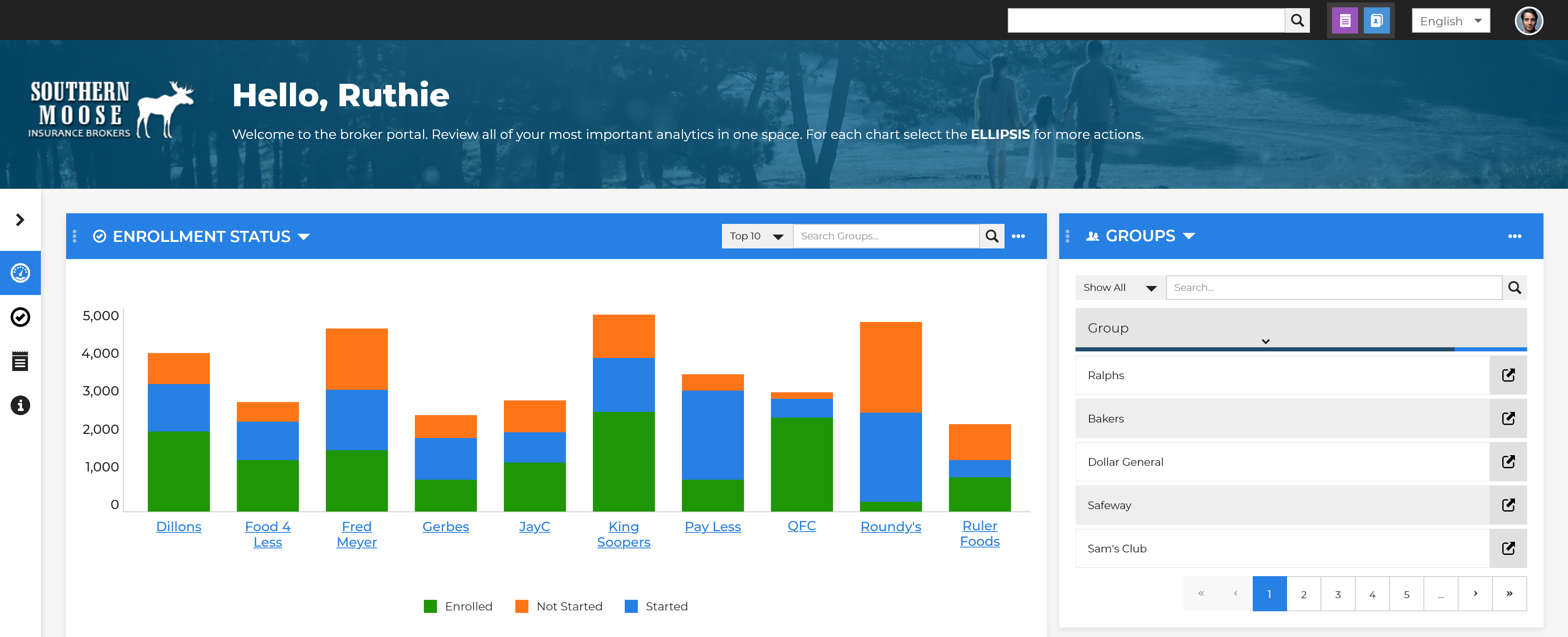This screenshot has height=637, width=1568.
Task: Open the JayC group link
Action: coord(535,527)
